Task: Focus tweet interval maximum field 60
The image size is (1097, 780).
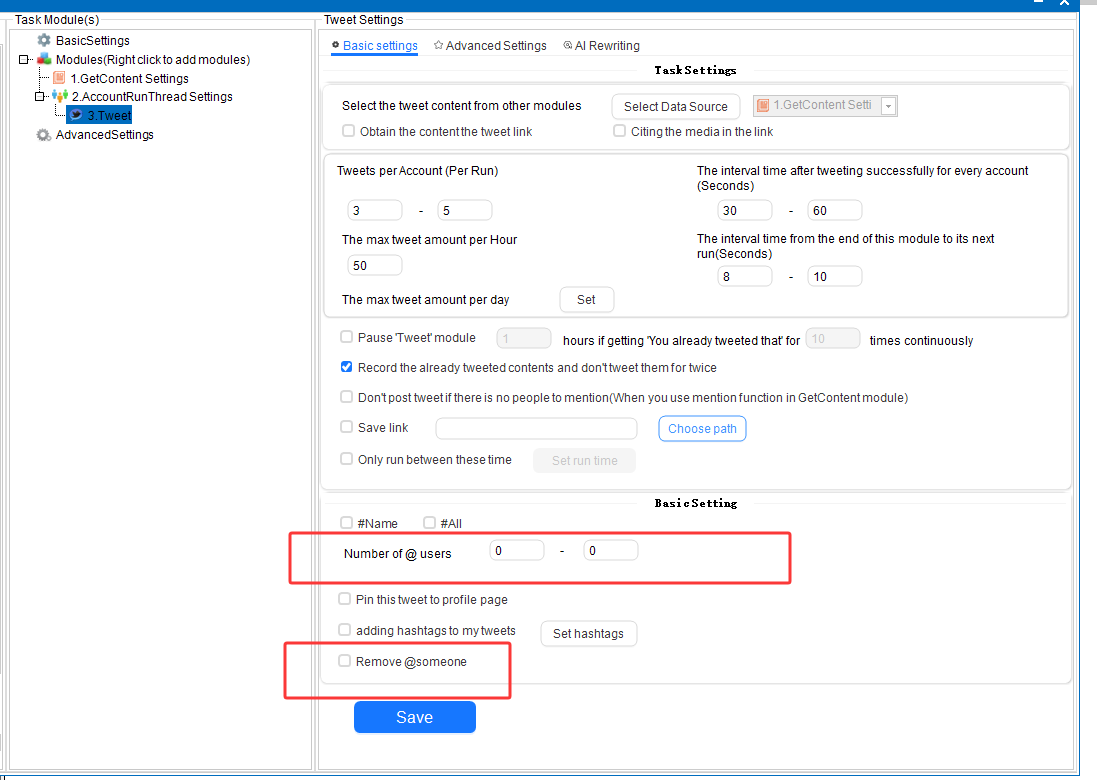Action: click(835, 210)
